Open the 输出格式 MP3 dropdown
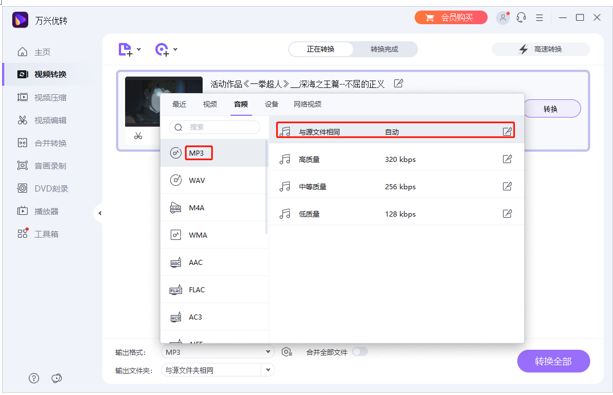 coord(217,352)
